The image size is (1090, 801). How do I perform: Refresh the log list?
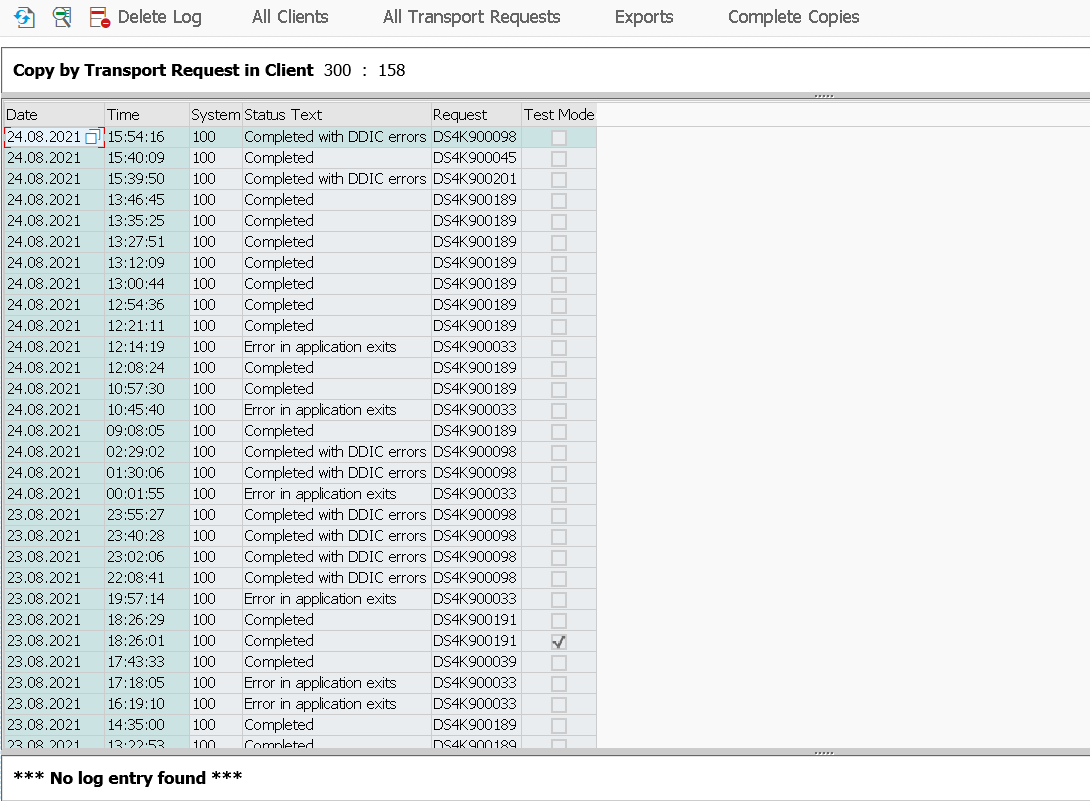[23, 17]
